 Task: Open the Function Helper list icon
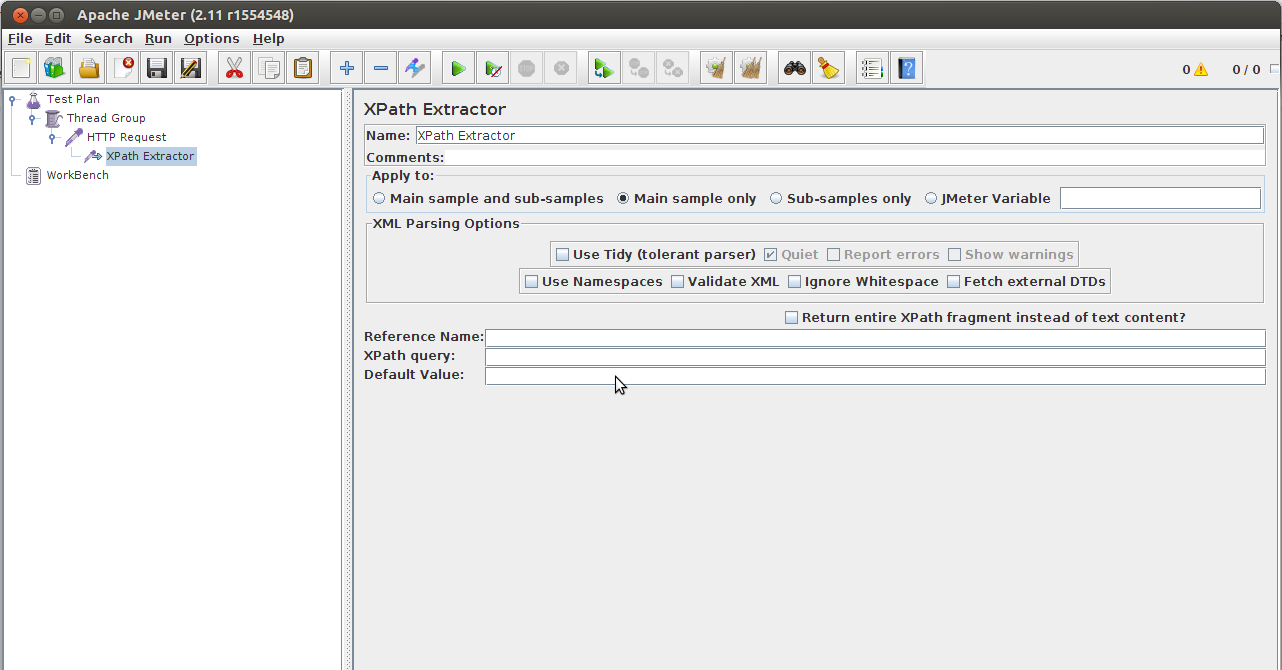pos(873,69)
